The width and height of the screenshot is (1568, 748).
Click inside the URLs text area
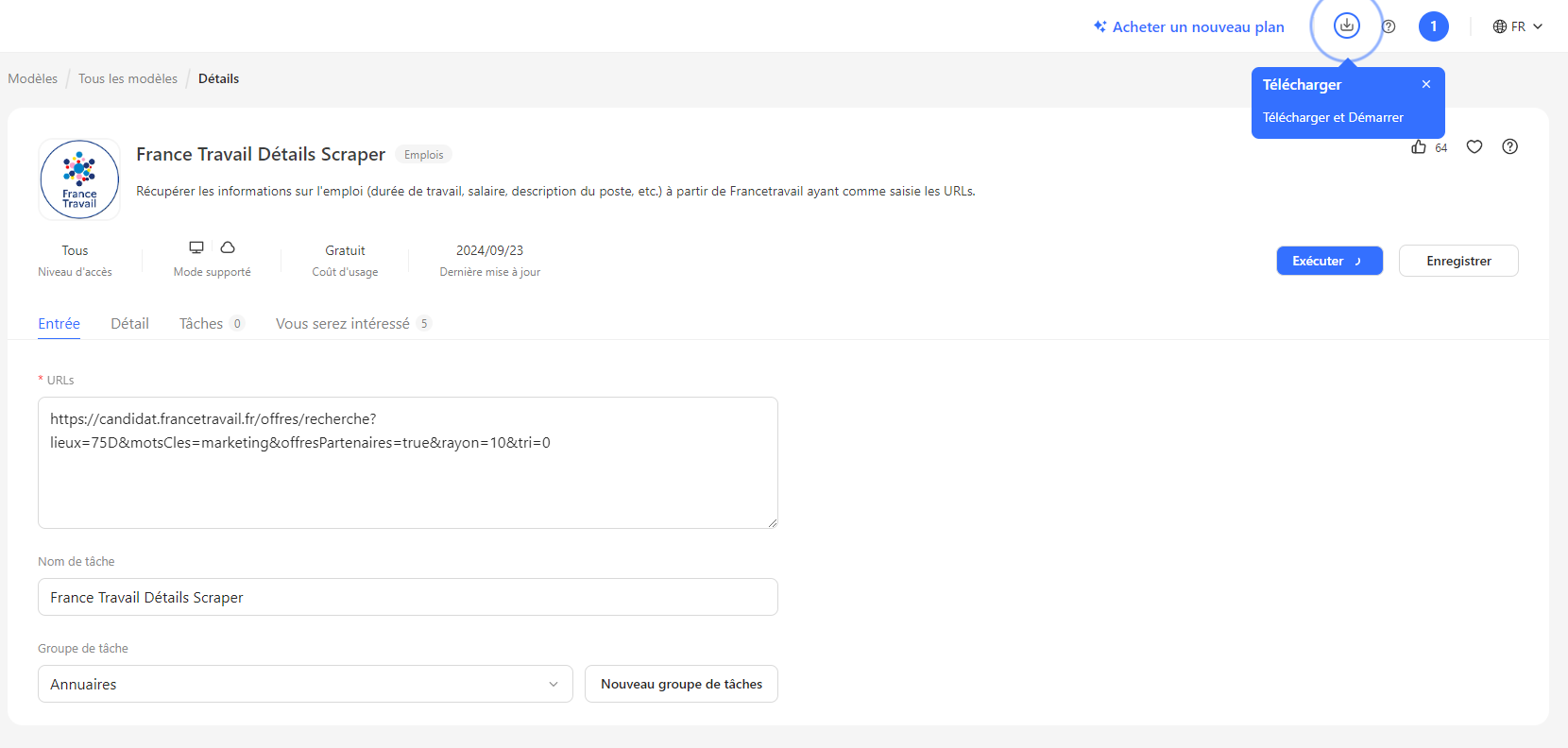point(408,463)
